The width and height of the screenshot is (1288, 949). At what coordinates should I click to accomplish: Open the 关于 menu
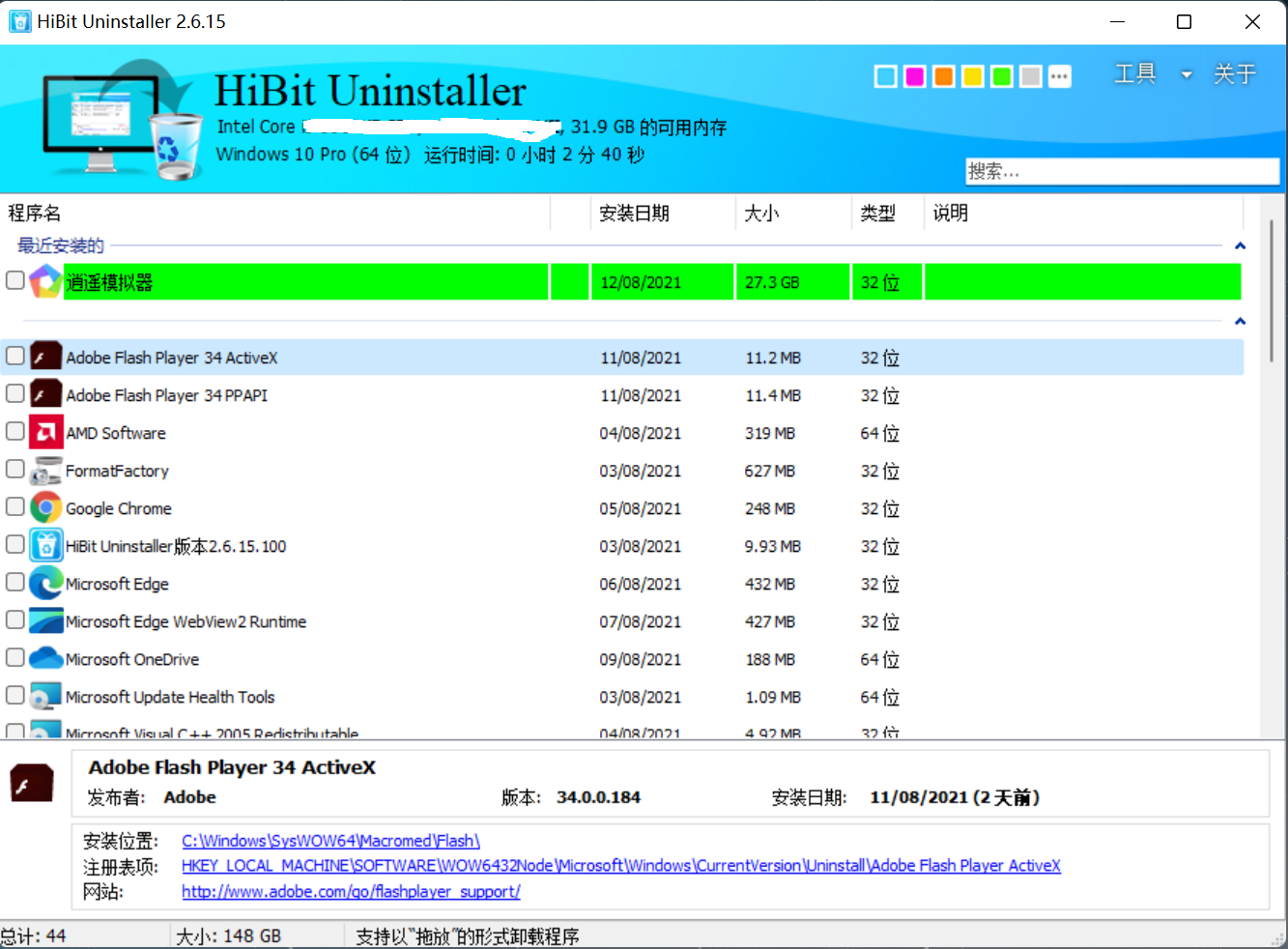1235,74
